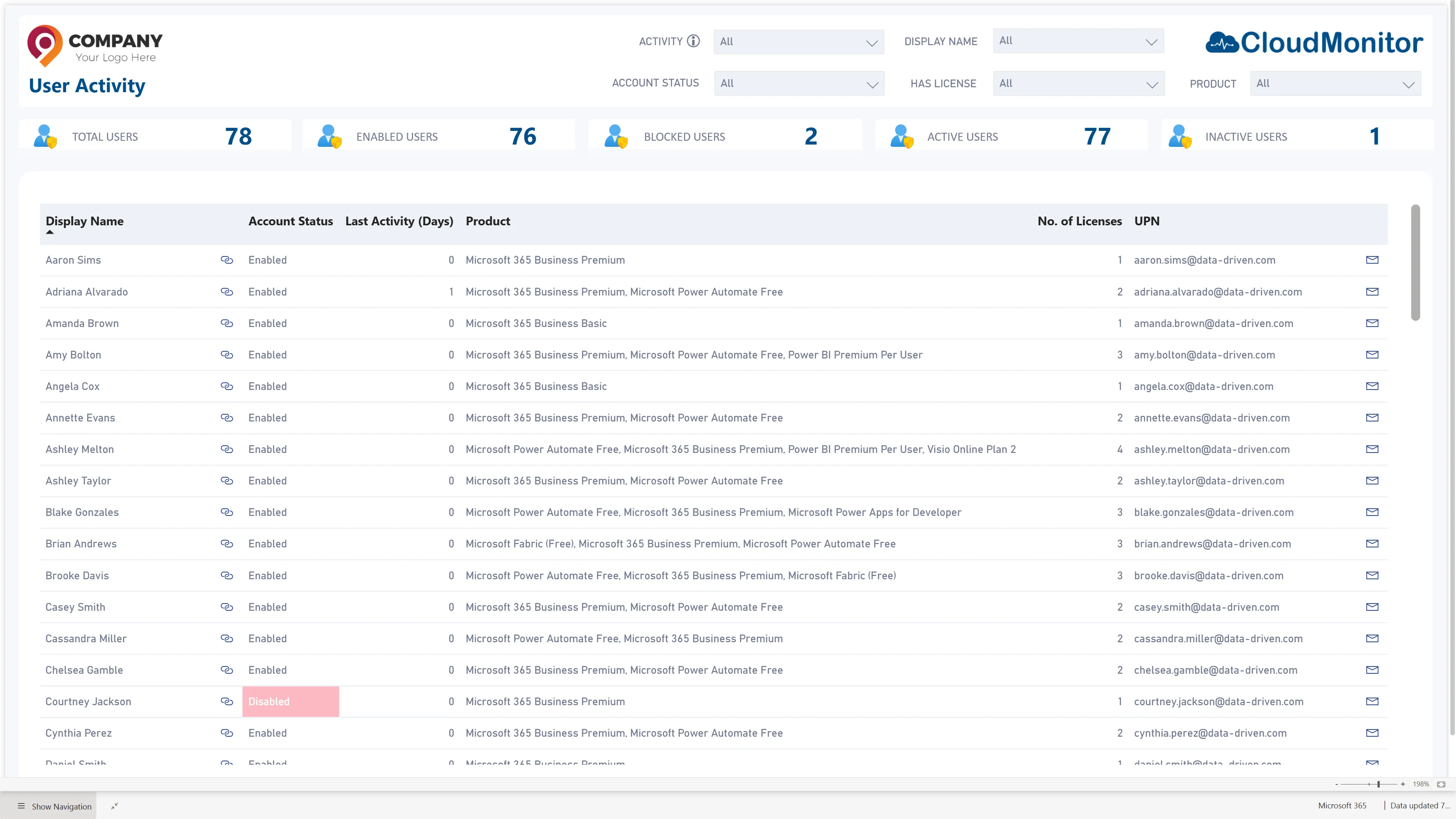
Task: Open link icon beside Angela Cox
Action: (227, 387)
